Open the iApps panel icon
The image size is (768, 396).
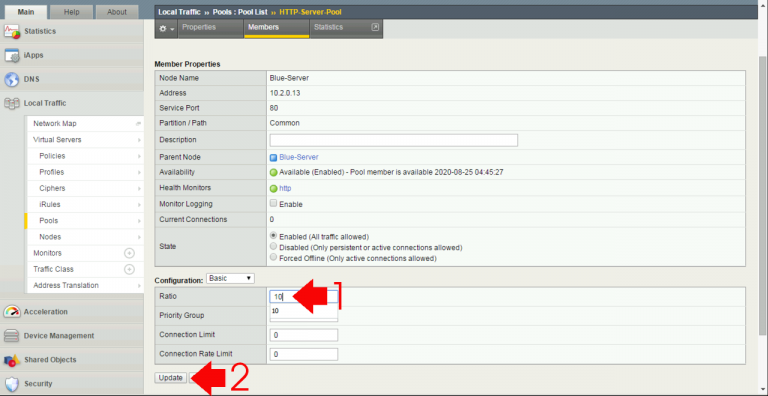12,55
